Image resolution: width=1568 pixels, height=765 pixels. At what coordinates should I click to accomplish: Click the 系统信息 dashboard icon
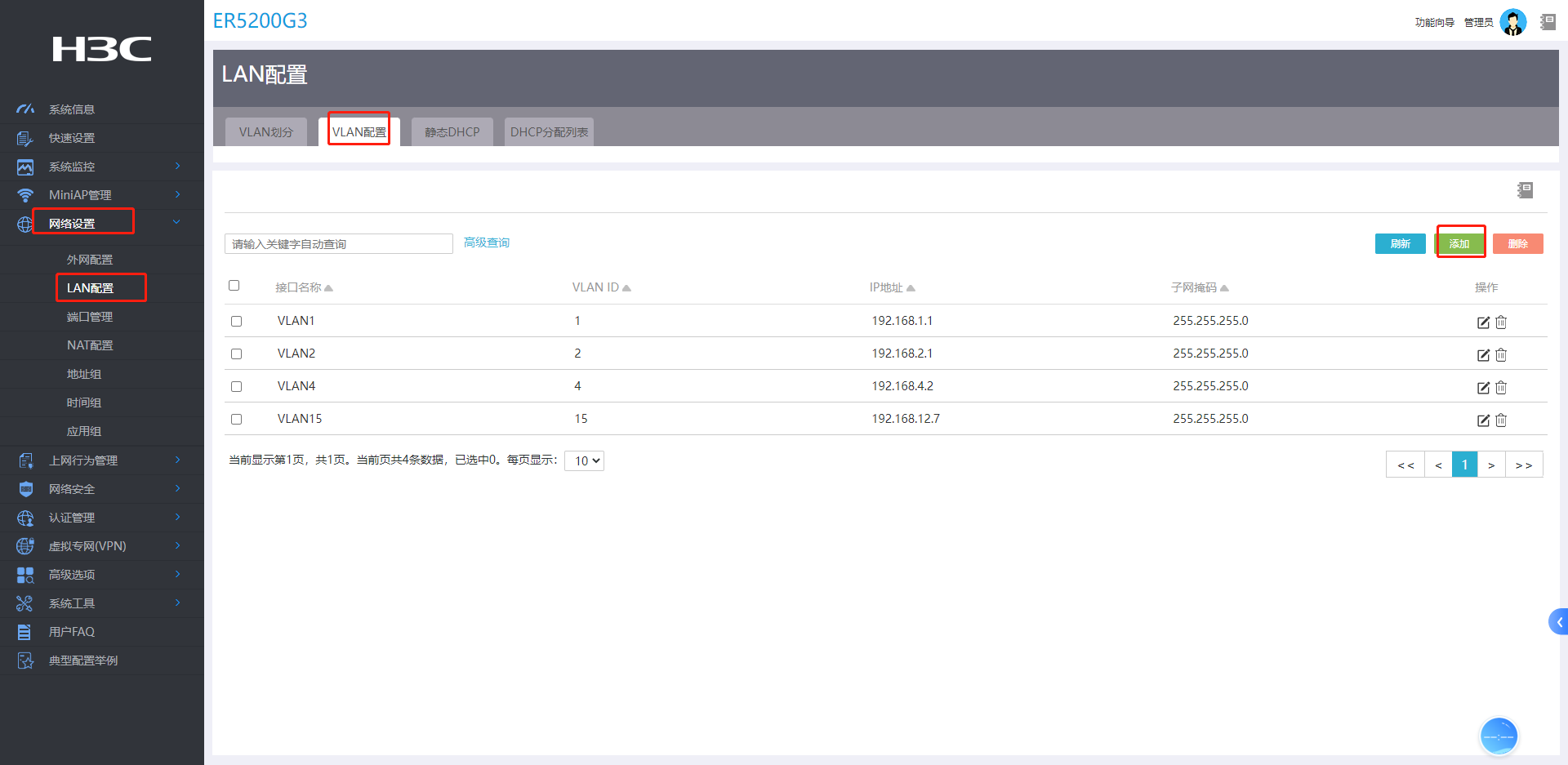[x=25, y=109]
